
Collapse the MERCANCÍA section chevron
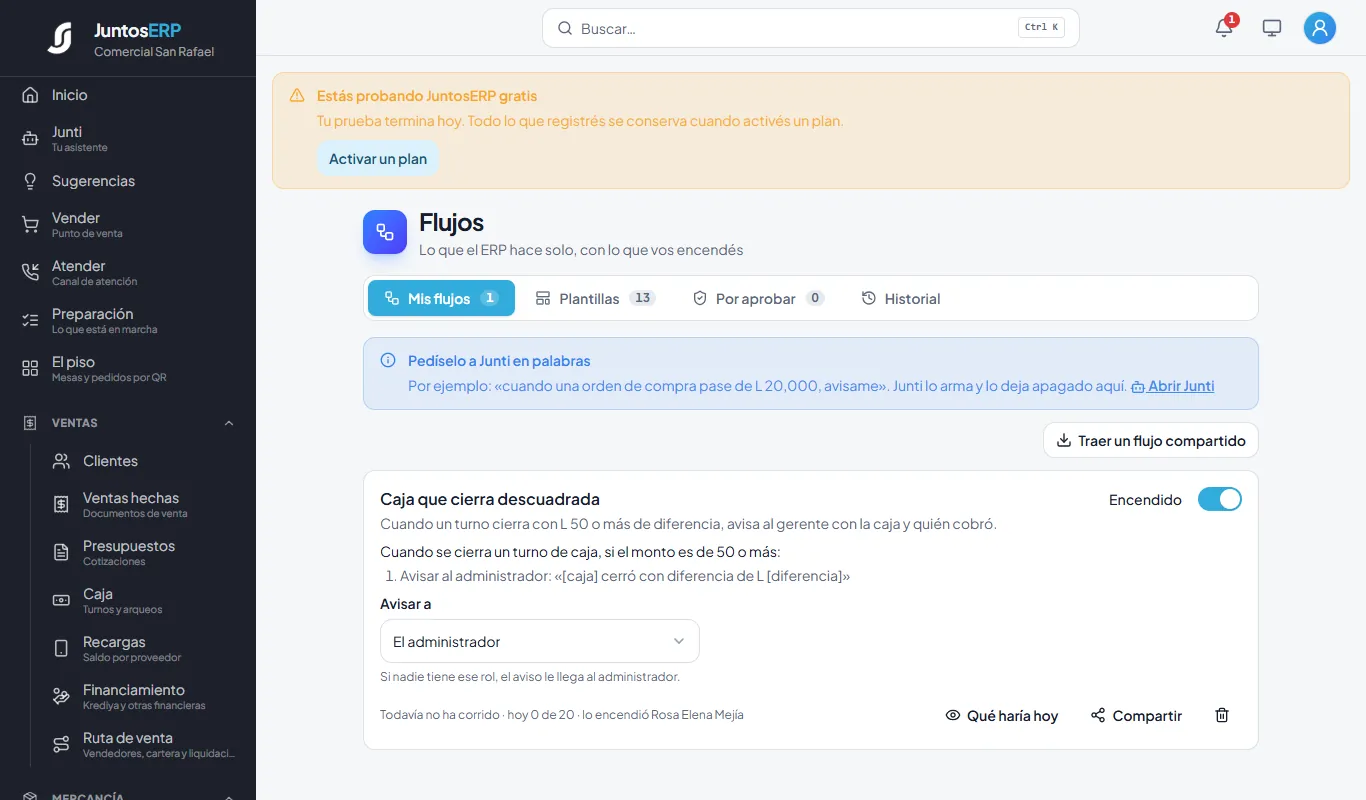point(229,797)
